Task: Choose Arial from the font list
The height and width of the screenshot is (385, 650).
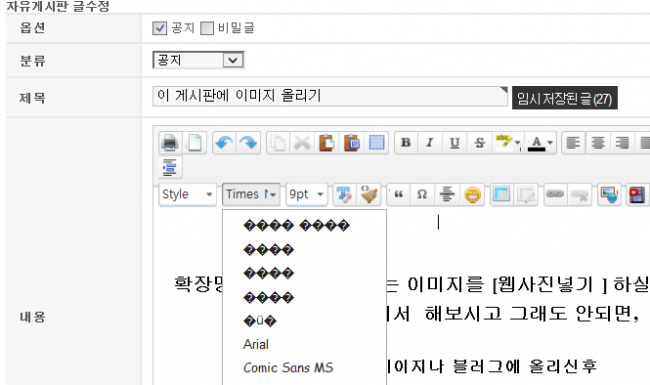Action: (256, 344)
